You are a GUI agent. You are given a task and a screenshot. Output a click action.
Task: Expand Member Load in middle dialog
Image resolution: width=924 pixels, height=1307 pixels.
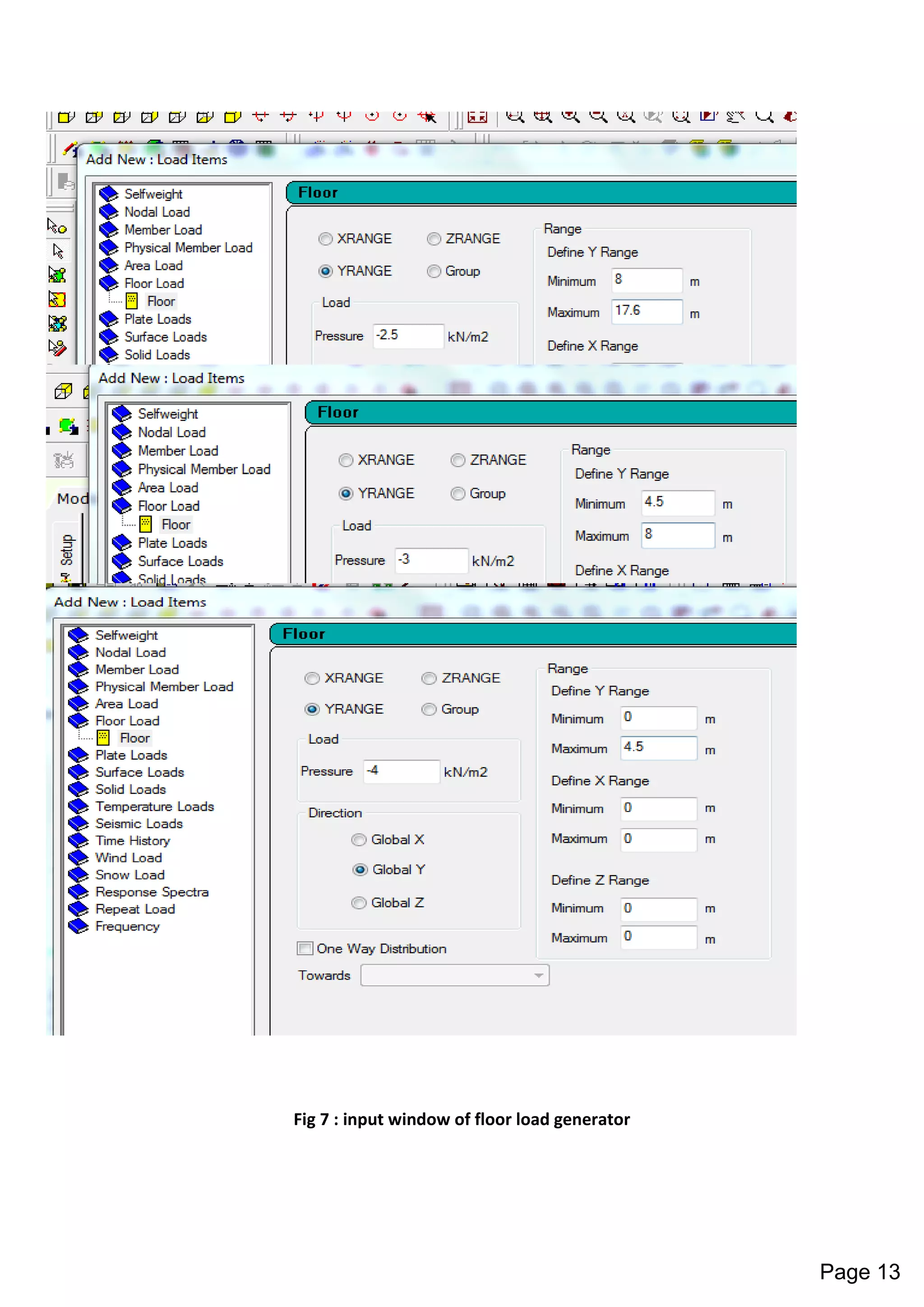click(122, 450)
